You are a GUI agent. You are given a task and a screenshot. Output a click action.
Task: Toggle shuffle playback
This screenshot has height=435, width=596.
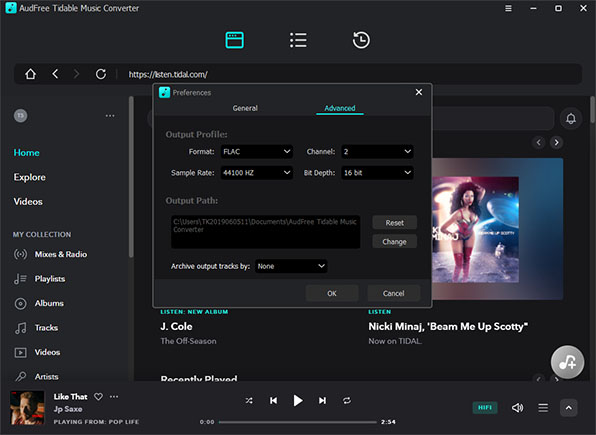click(x=249, y=400)
